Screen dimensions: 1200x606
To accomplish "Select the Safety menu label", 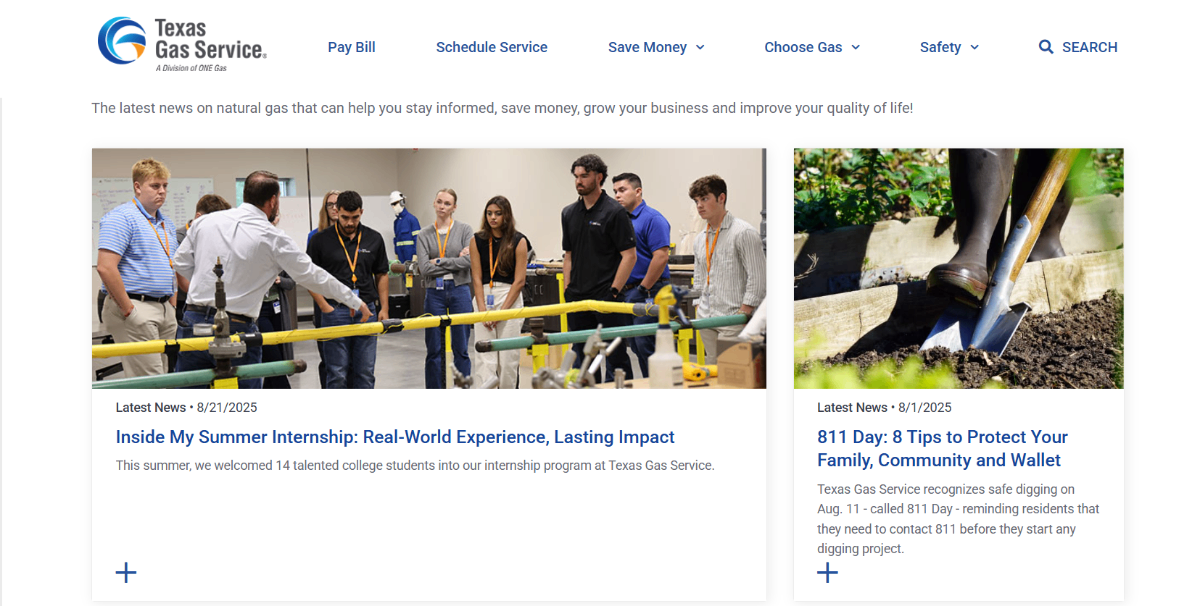I will click(x=940, y=47).
